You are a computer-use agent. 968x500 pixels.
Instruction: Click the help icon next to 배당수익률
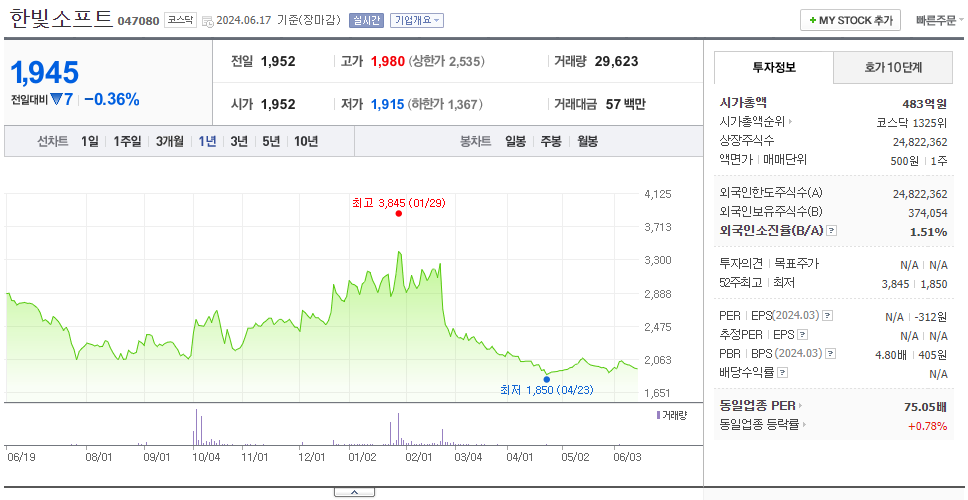[x=783, y=373]
